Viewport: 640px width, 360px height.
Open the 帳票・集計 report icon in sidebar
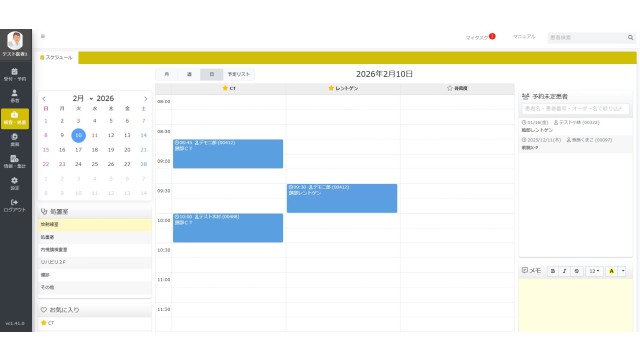coord(15,162)
